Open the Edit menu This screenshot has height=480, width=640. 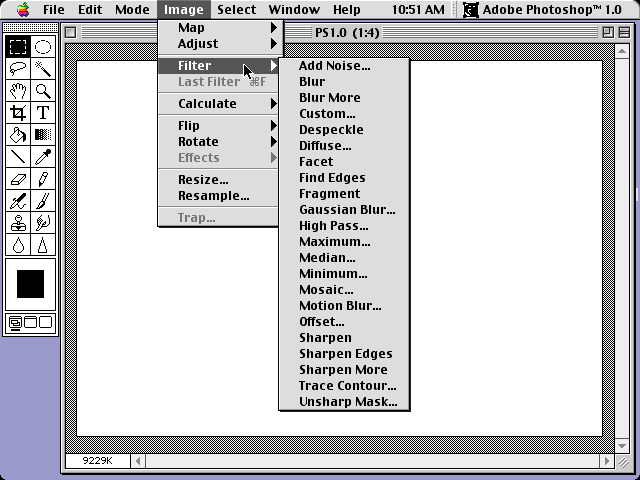[x=90, y=9]
